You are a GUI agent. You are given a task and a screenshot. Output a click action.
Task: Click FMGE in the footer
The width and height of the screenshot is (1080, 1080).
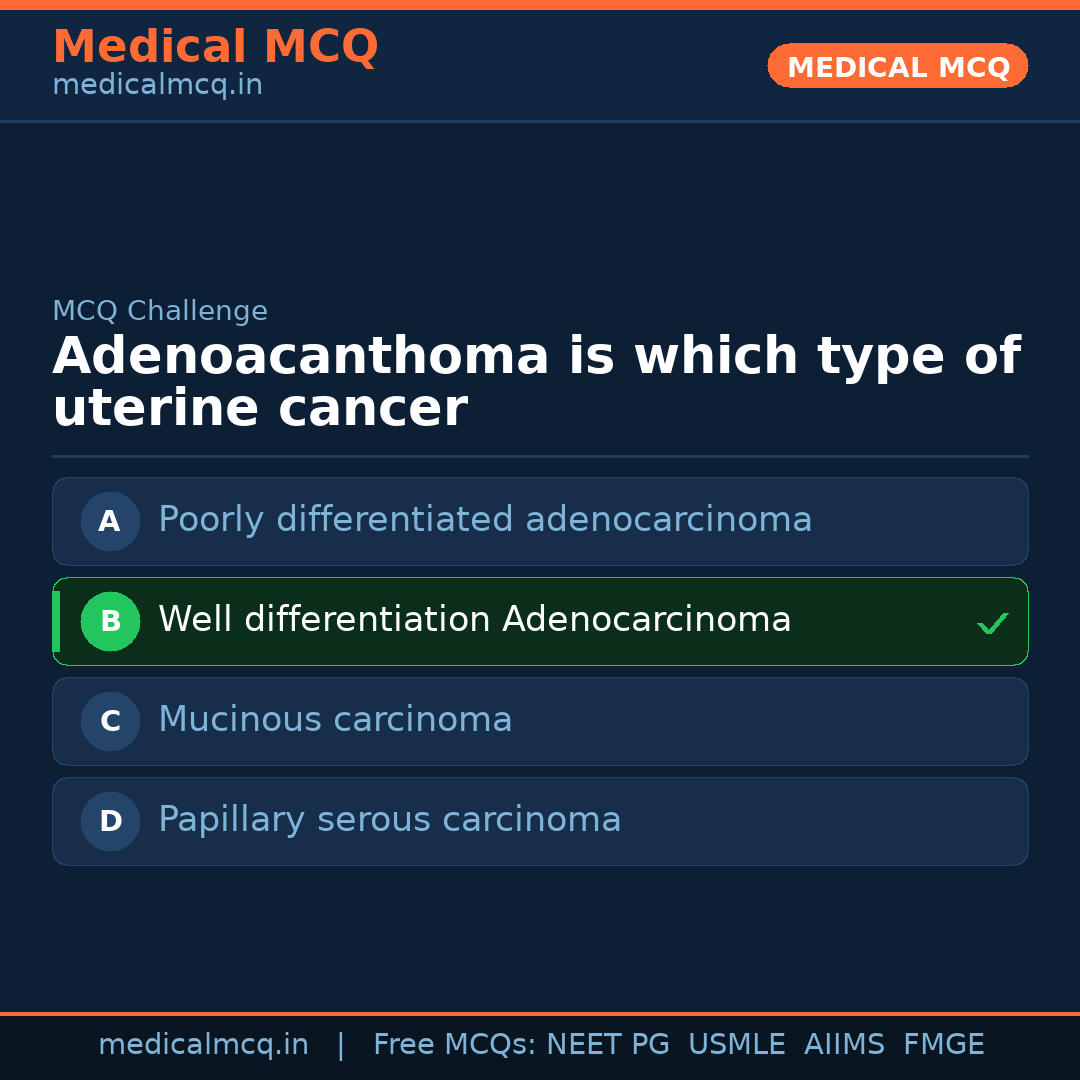tap(944, 1045)
